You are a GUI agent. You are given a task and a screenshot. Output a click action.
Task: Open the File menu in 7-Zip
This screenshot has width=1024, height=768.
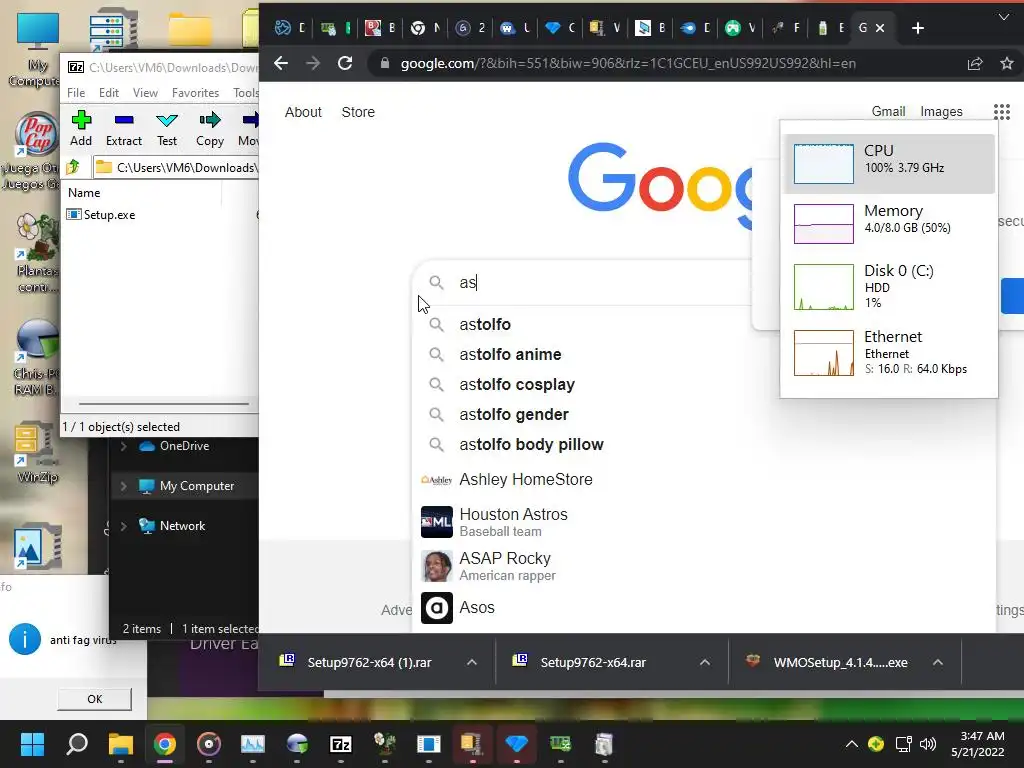coord(76,93)
